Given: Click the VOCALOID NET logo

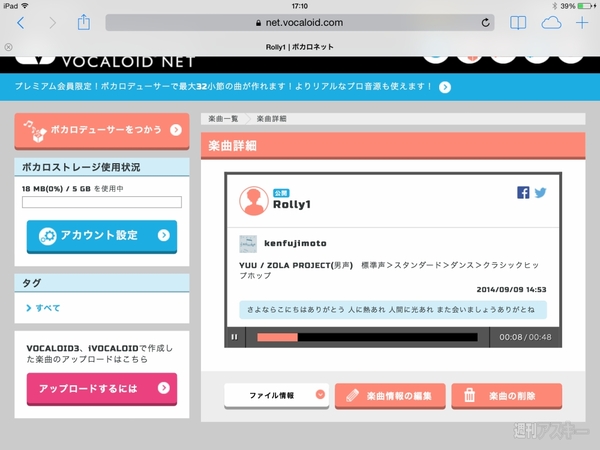Looking at the screenshot, I should (105, 62).
